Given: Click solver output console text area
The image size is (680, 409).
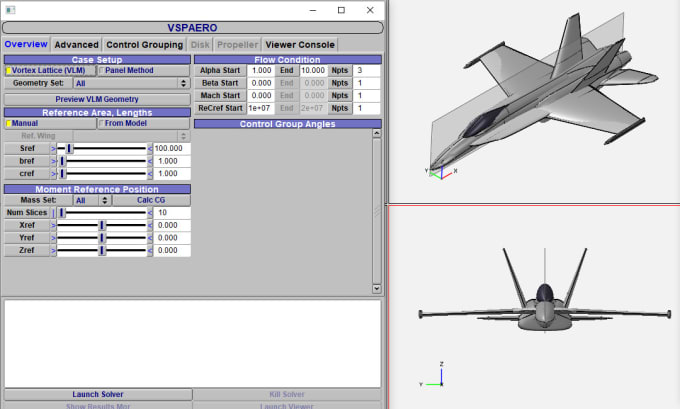Looking at the screenshot, I should click(x=193, y=344).
